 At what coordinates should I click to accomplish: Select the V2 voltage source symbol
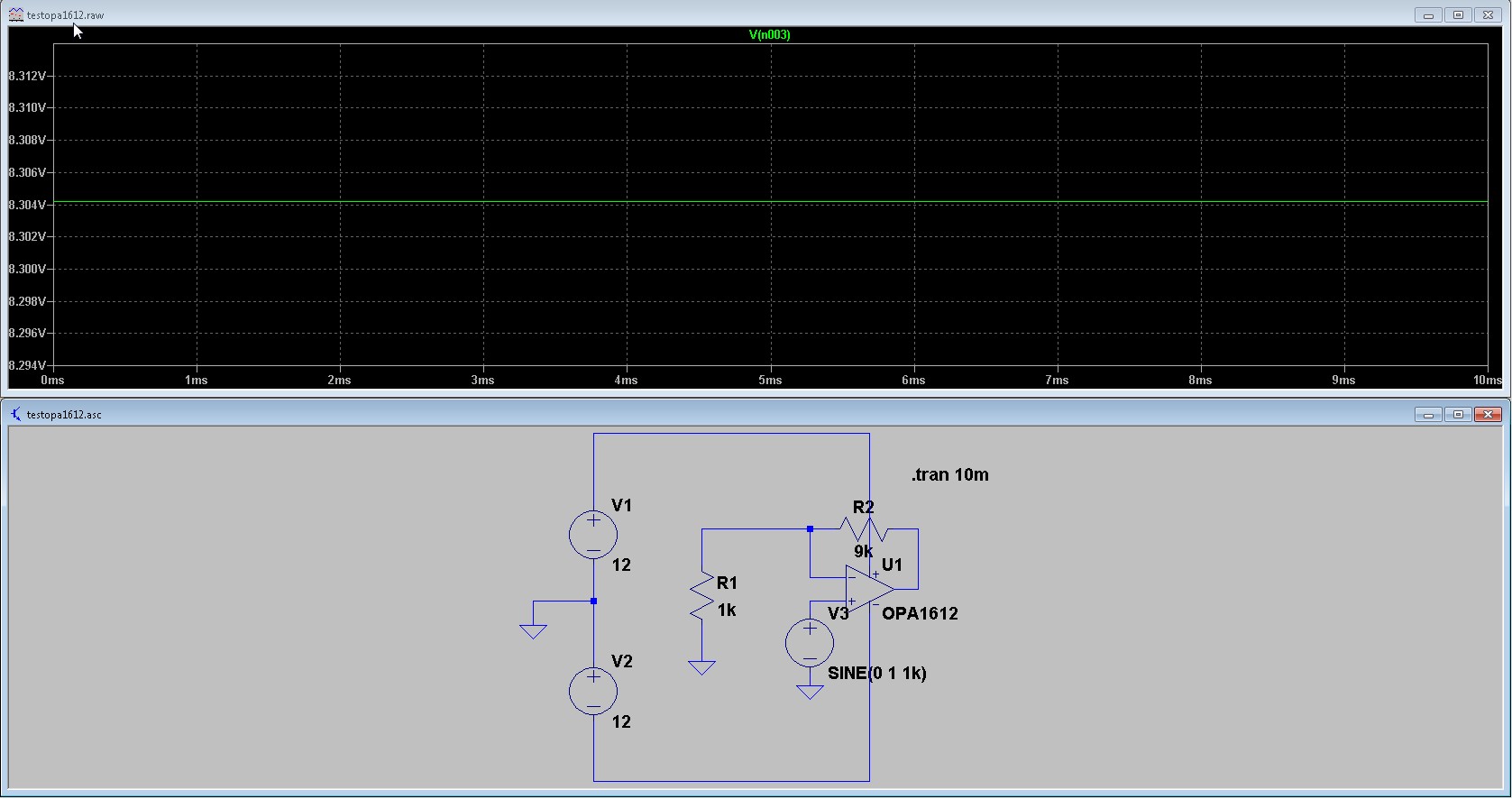point(593,691)
